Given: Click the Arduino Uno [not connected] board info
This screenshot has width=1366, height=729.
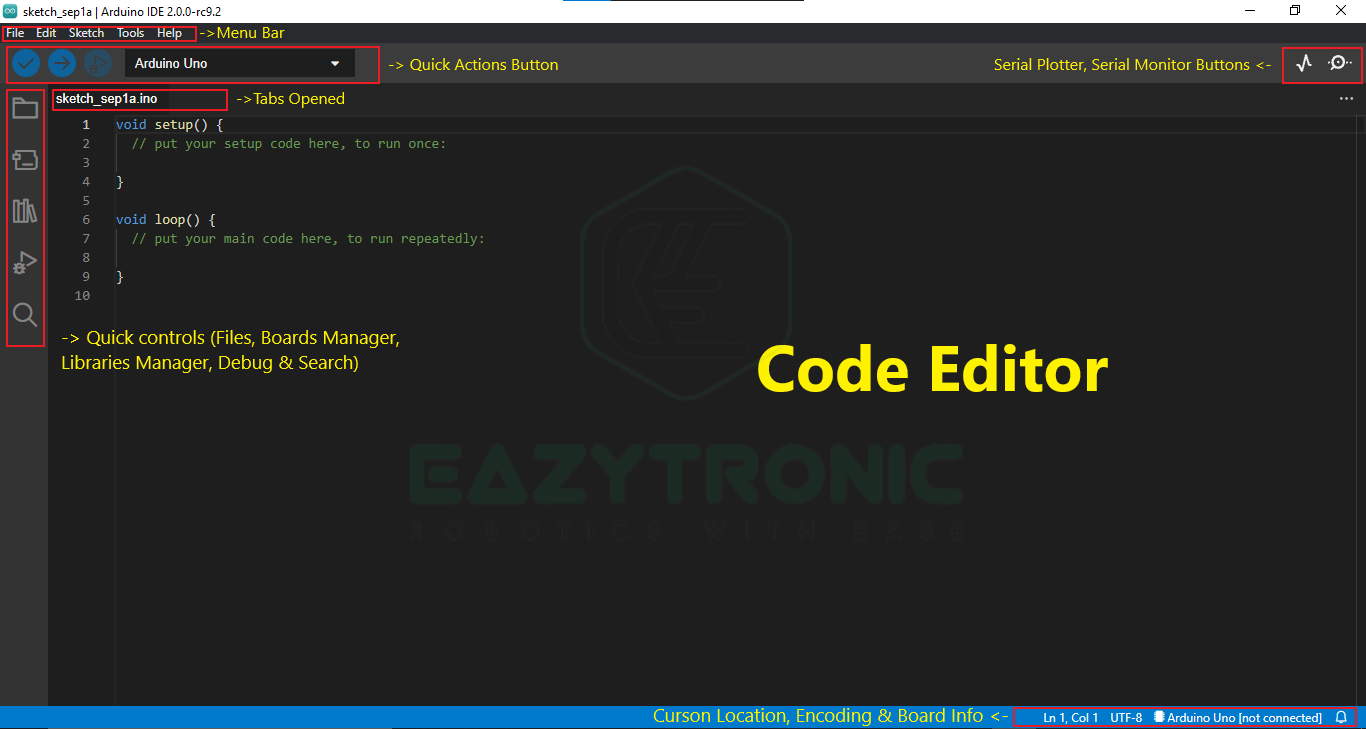Looking at the screenshot, I should point(1240,717).
